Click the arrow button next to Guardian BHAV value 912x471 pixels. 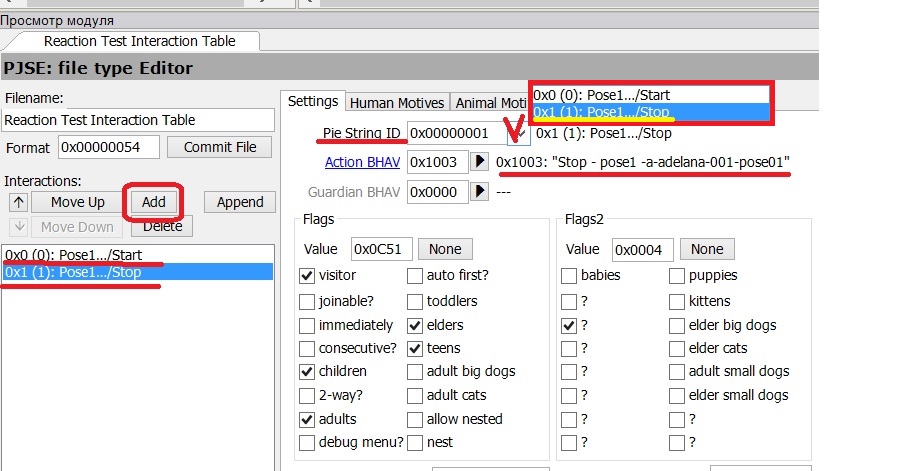(480, 192)
